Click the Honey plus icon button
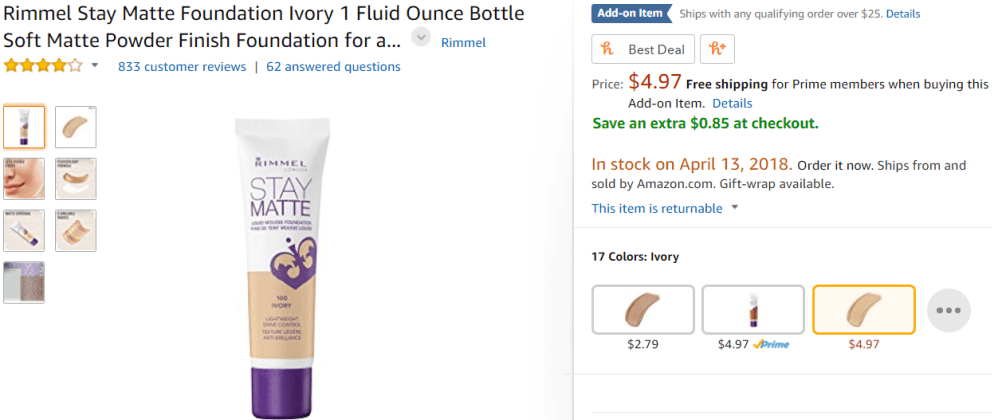 point(717,49)
